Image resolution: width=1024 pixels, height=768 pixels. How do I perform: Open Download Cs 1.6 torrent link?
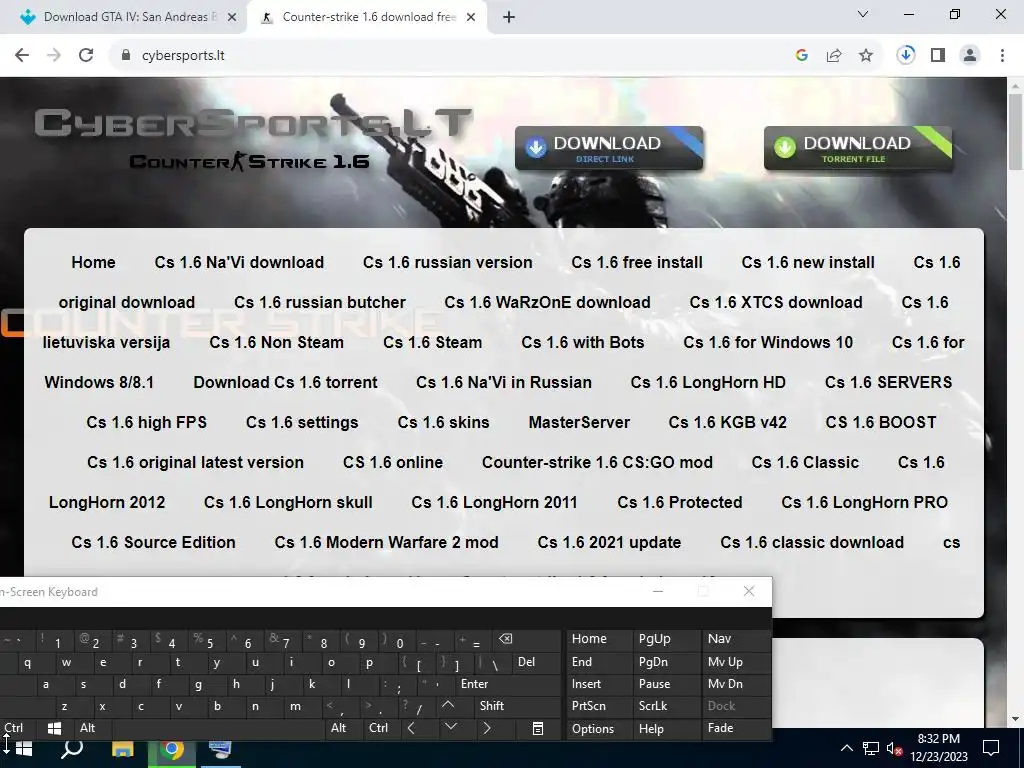[x=285, y=382]
